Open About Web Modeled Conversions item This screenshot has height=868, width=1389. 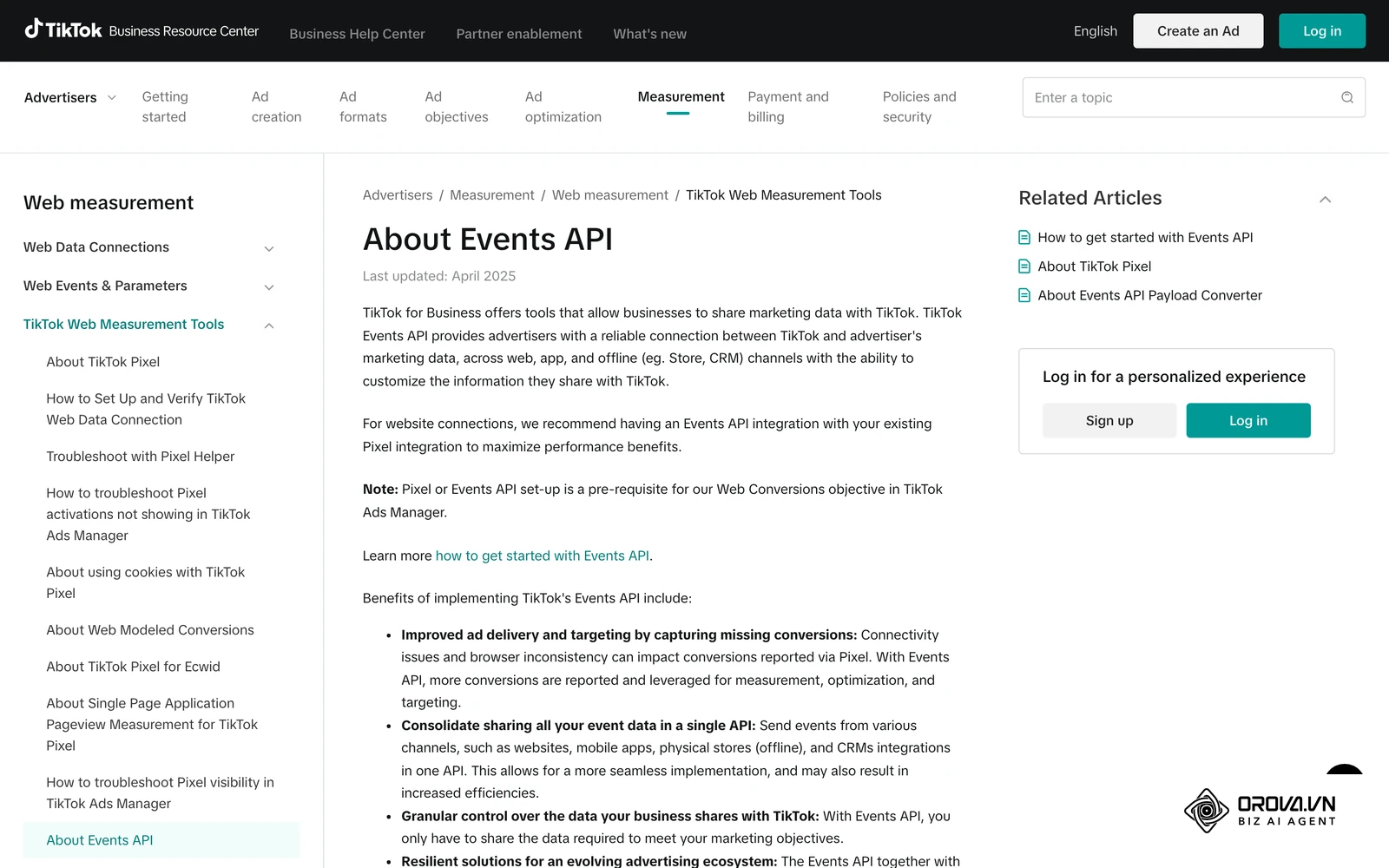click(150, 630)
